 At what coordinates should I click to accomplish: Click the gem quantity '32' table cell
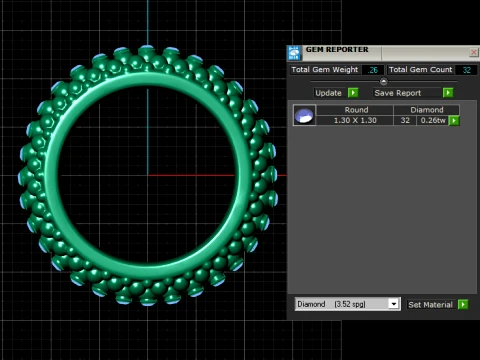click(405, 120)
